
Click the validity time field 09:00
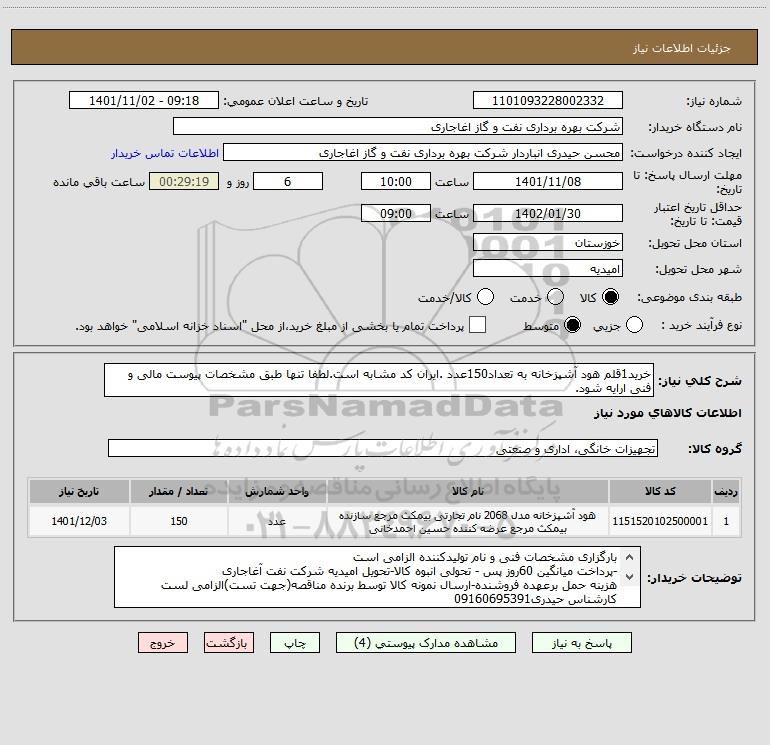click(396, 214)
